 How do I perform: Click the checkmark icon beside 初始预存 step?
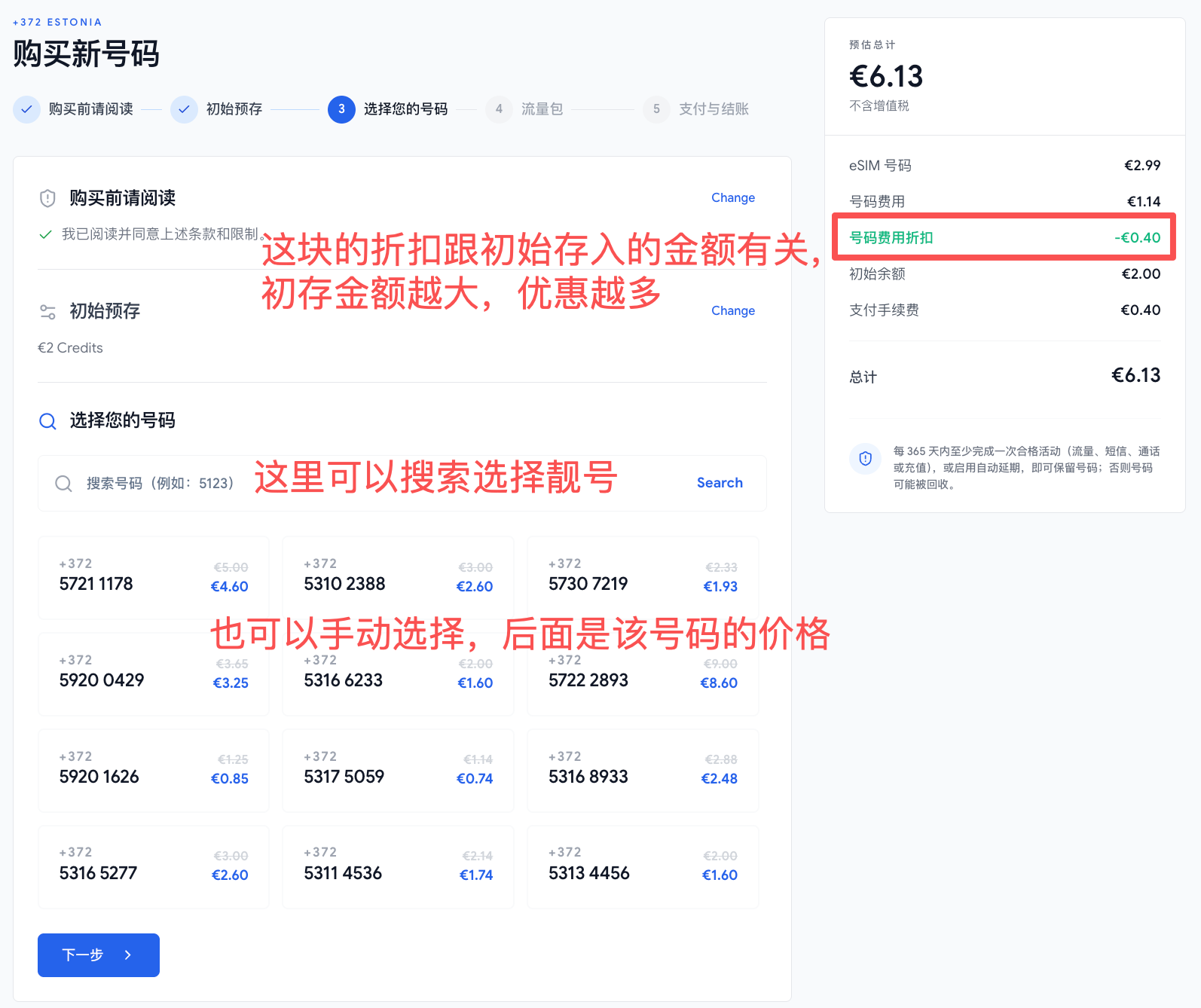click(x=184, y=109)
